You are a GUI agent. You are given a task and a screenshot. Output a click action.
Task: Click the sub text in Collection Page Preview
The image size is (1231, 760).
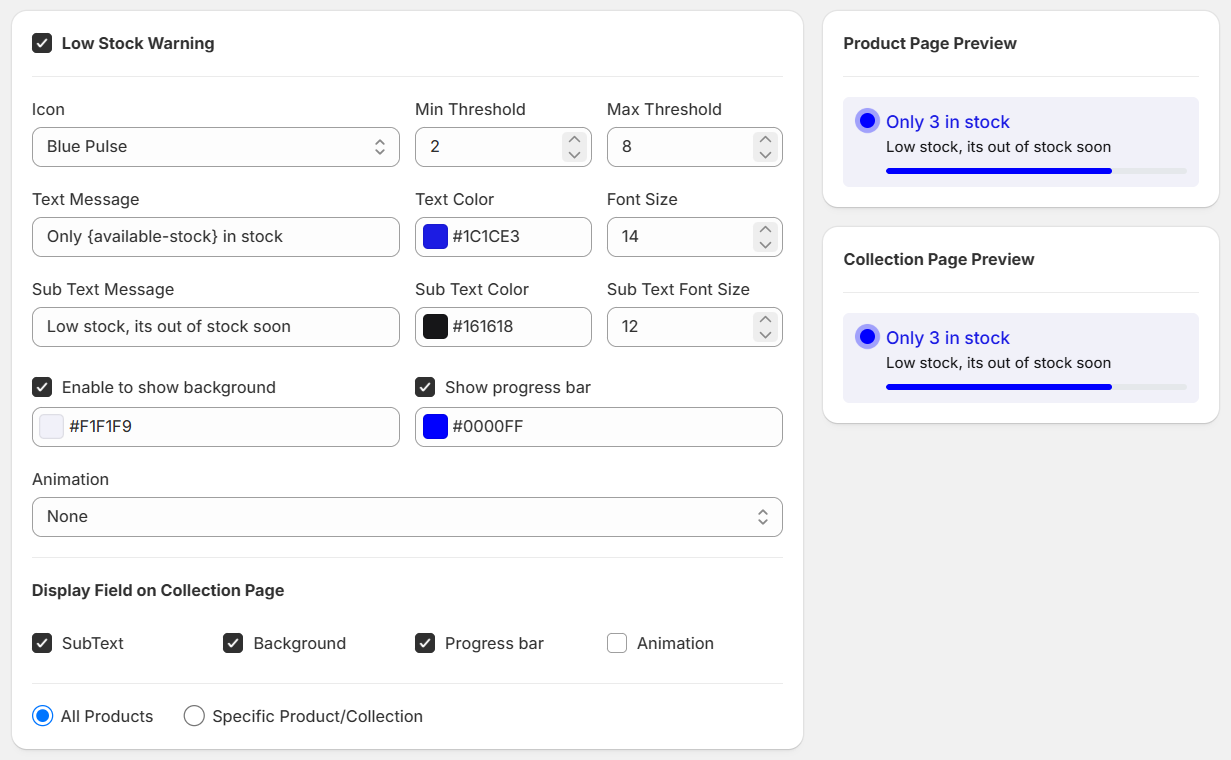[998, 363]
